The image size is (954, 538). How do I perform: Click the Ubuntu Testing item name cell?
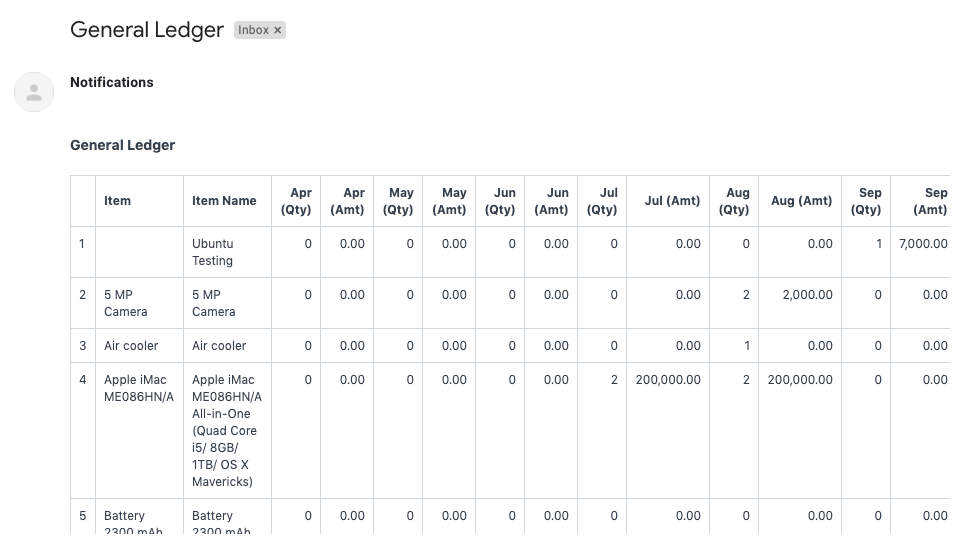pyautogui.click(x=213, y=252)
